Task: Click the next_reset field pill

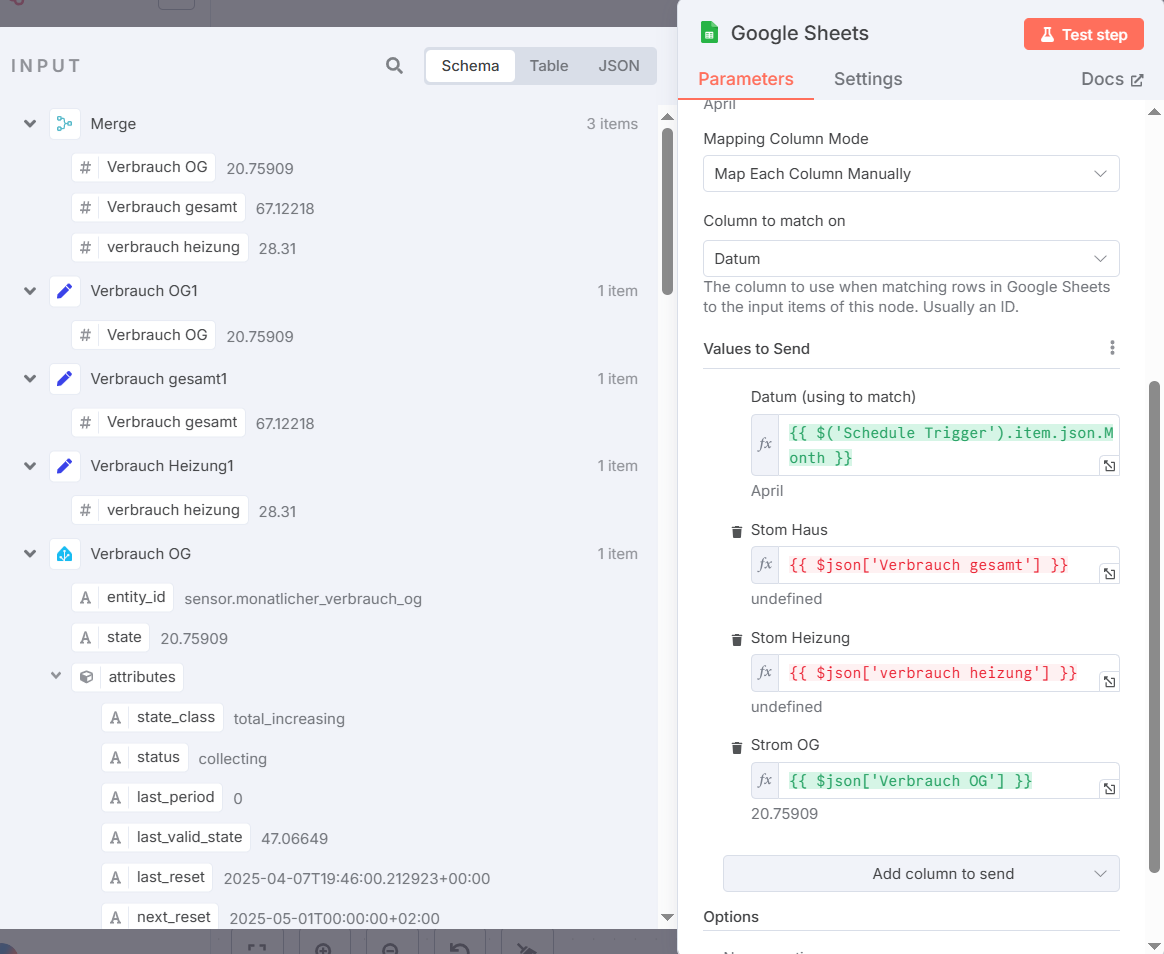Action: pyautogui.click(x=160, y=918)
